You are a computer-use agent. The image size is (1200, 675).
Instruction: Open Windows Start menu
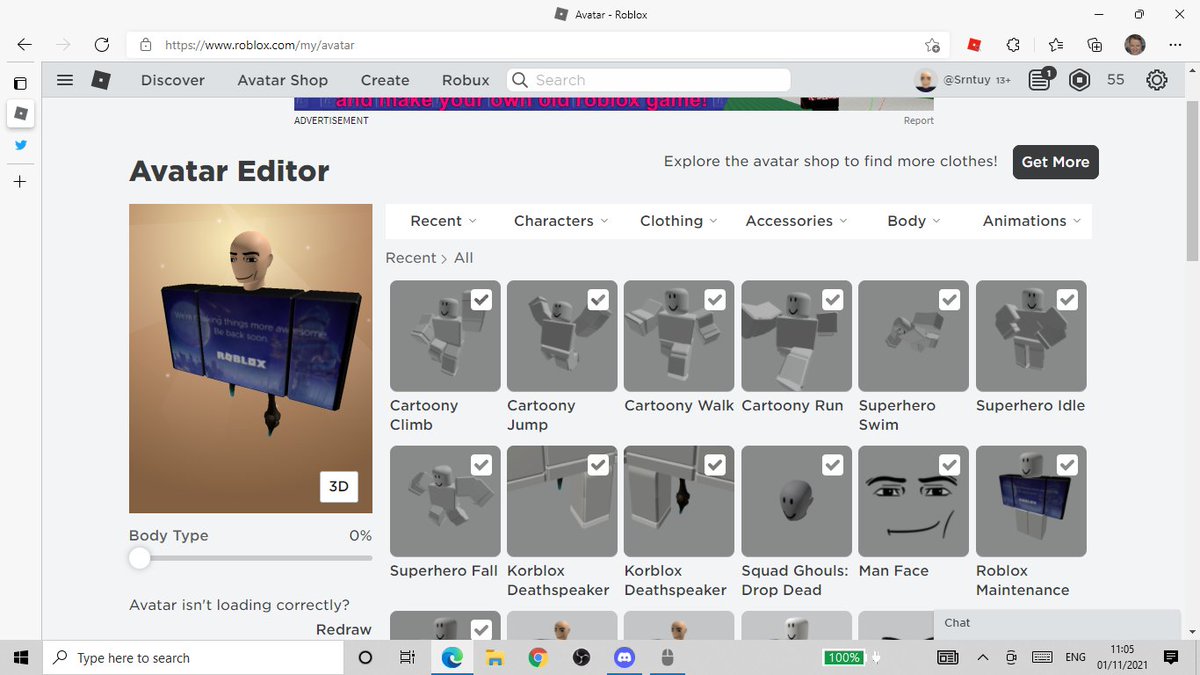pos(20,657)
